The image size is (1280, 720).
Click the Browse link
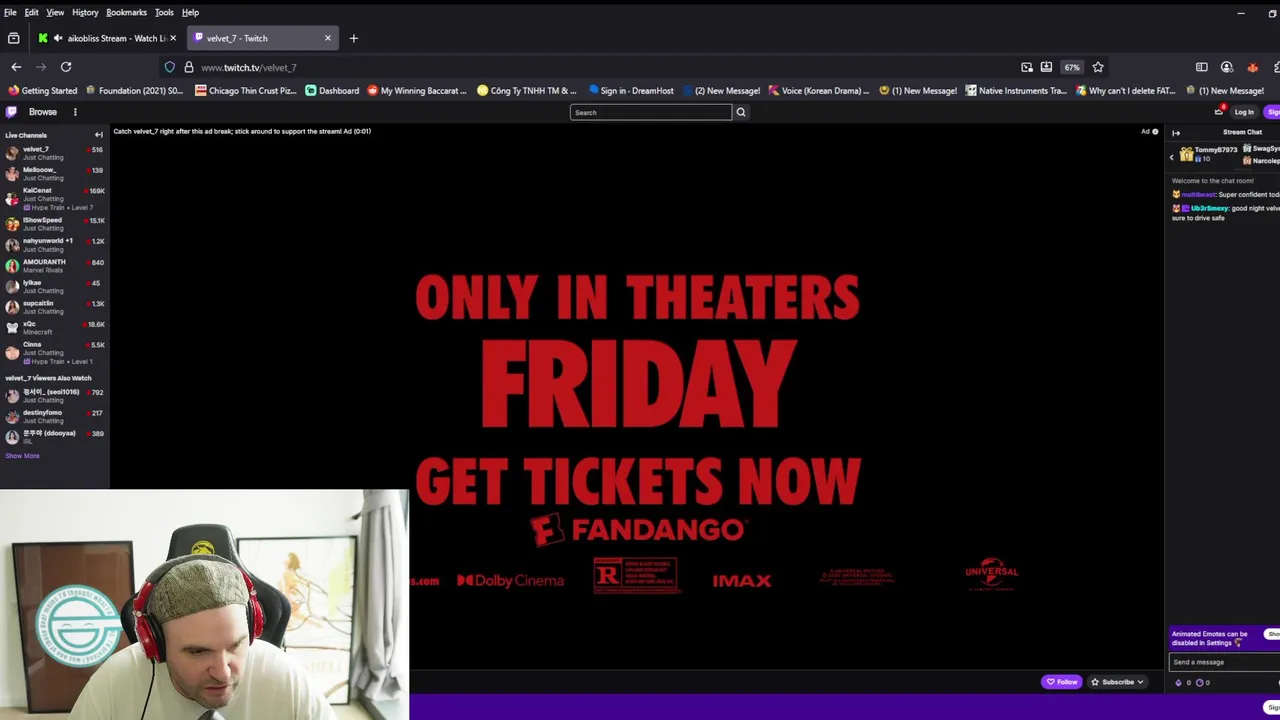42,112
